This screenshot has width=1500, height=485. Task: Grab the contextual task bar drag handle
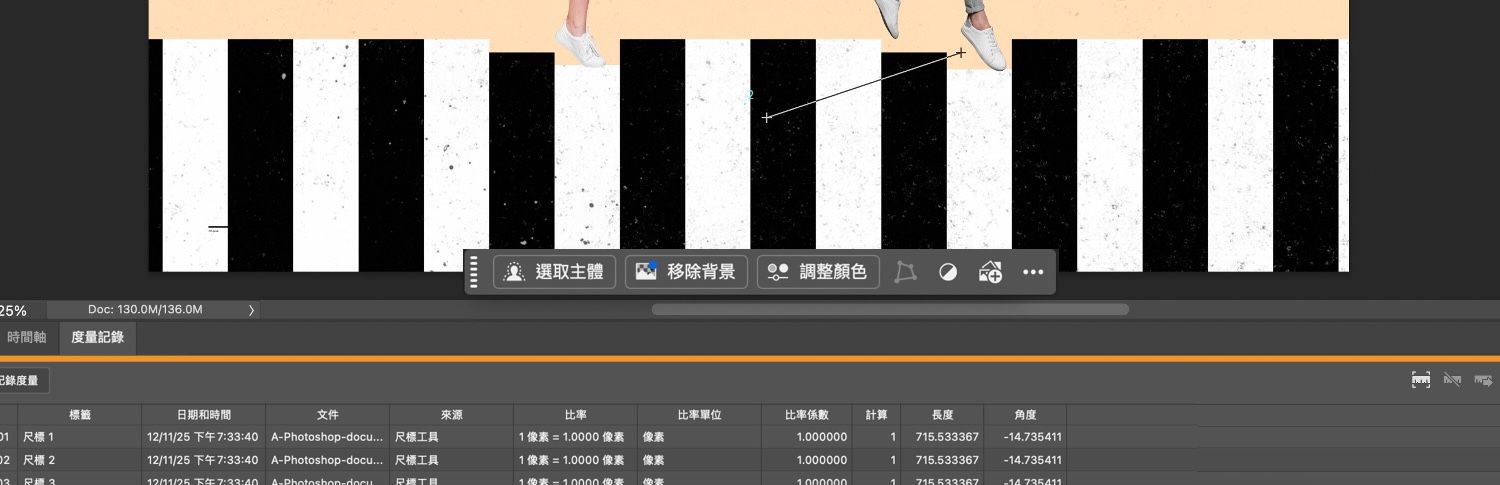[474, 272]
